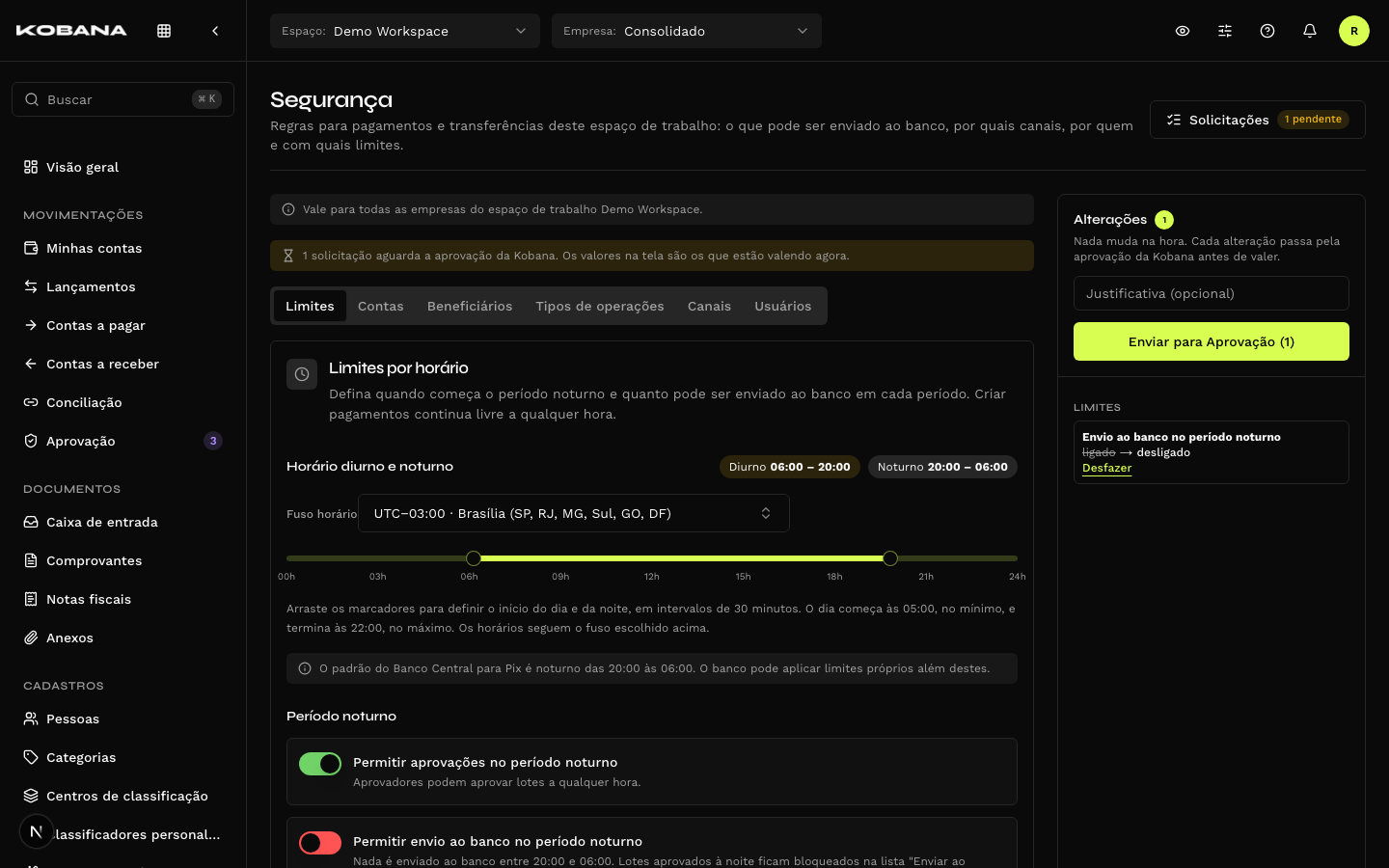Viewport: 1389px width, 868px height.
Task: Open the notifications bell icon
Action: [x=1310, y=31]
